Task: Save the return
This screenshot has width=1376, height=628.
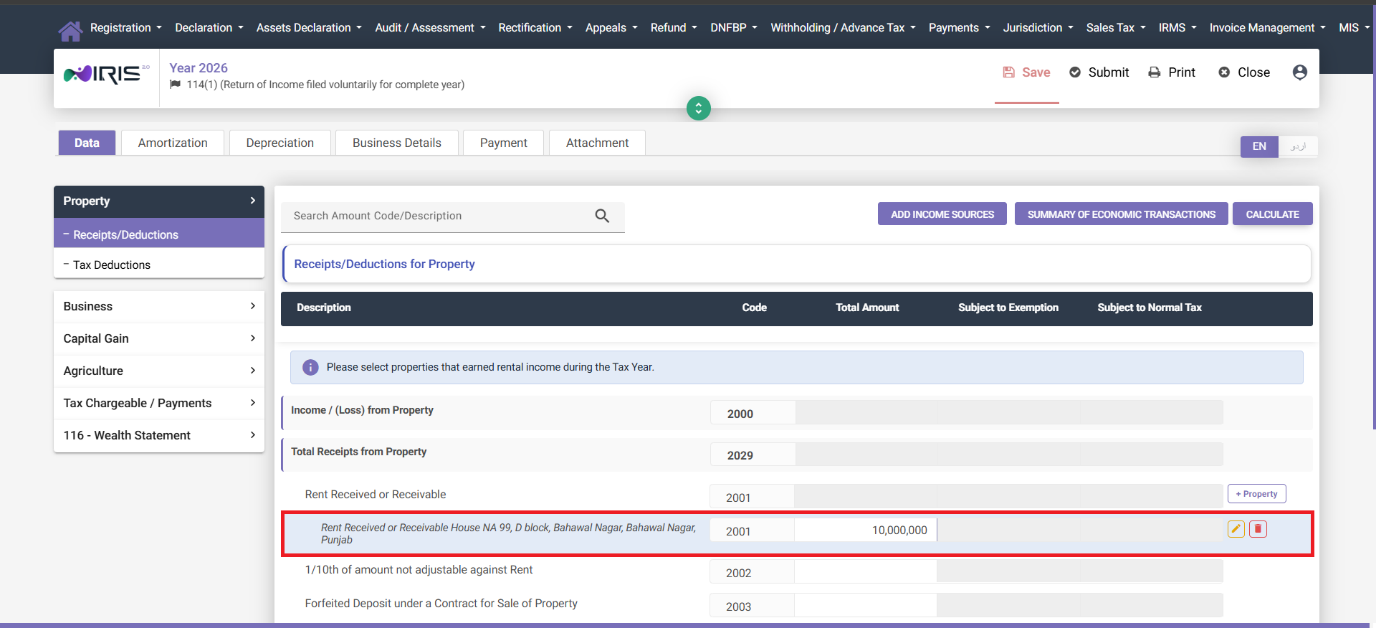Action: 1026,72
